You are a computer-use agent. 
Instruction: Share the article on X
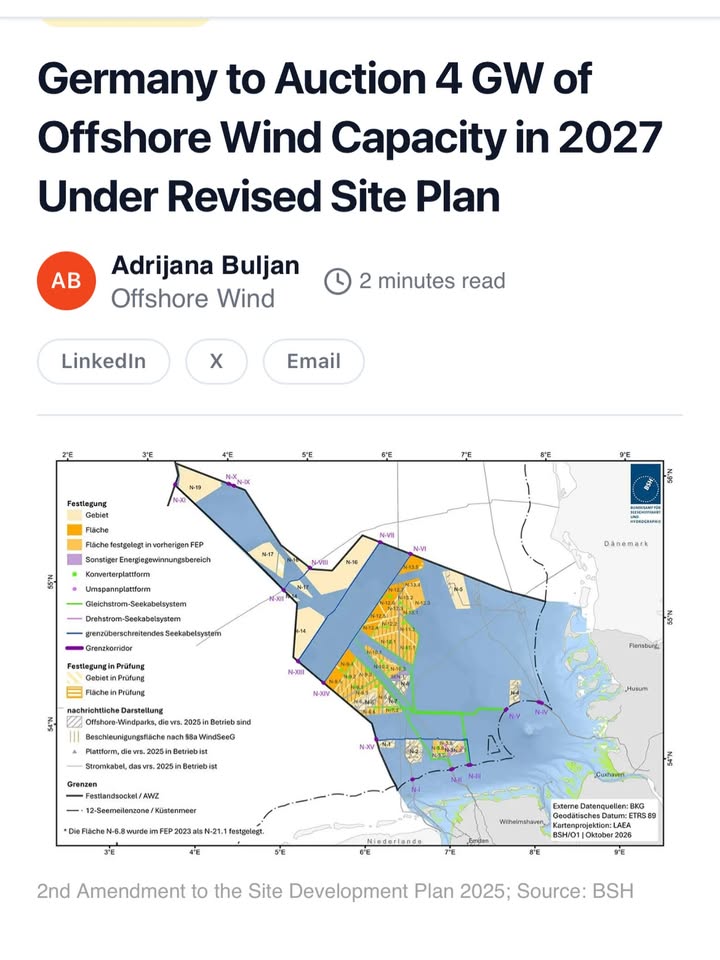216,361
